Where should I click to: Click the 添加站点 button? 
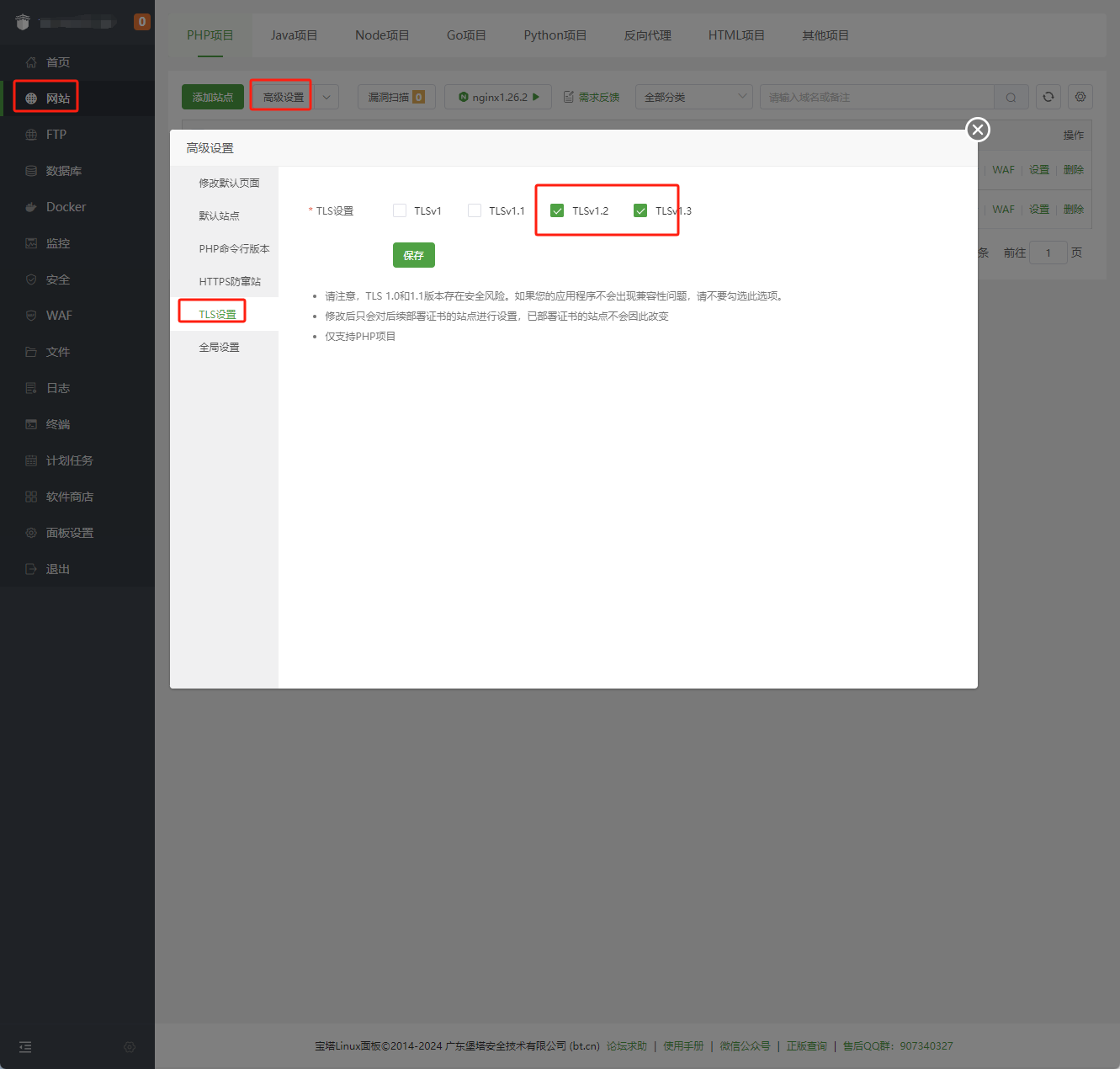(x=213, y=97)
